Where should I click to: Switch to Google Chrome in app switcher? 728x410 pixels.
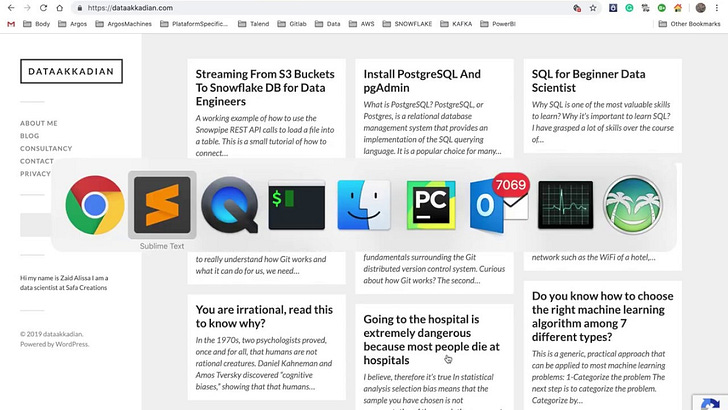tap(95, 205)
